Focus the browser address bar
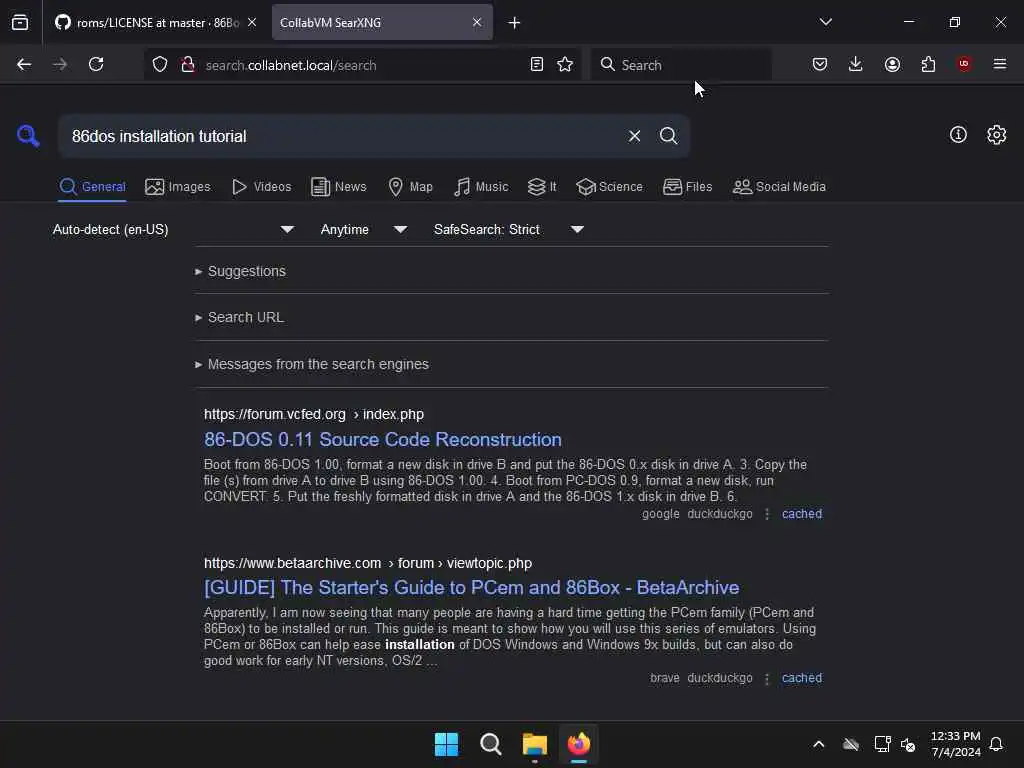Image resolution: width=1024 pixels, height=768 pixels. click(x=362, y=65)
